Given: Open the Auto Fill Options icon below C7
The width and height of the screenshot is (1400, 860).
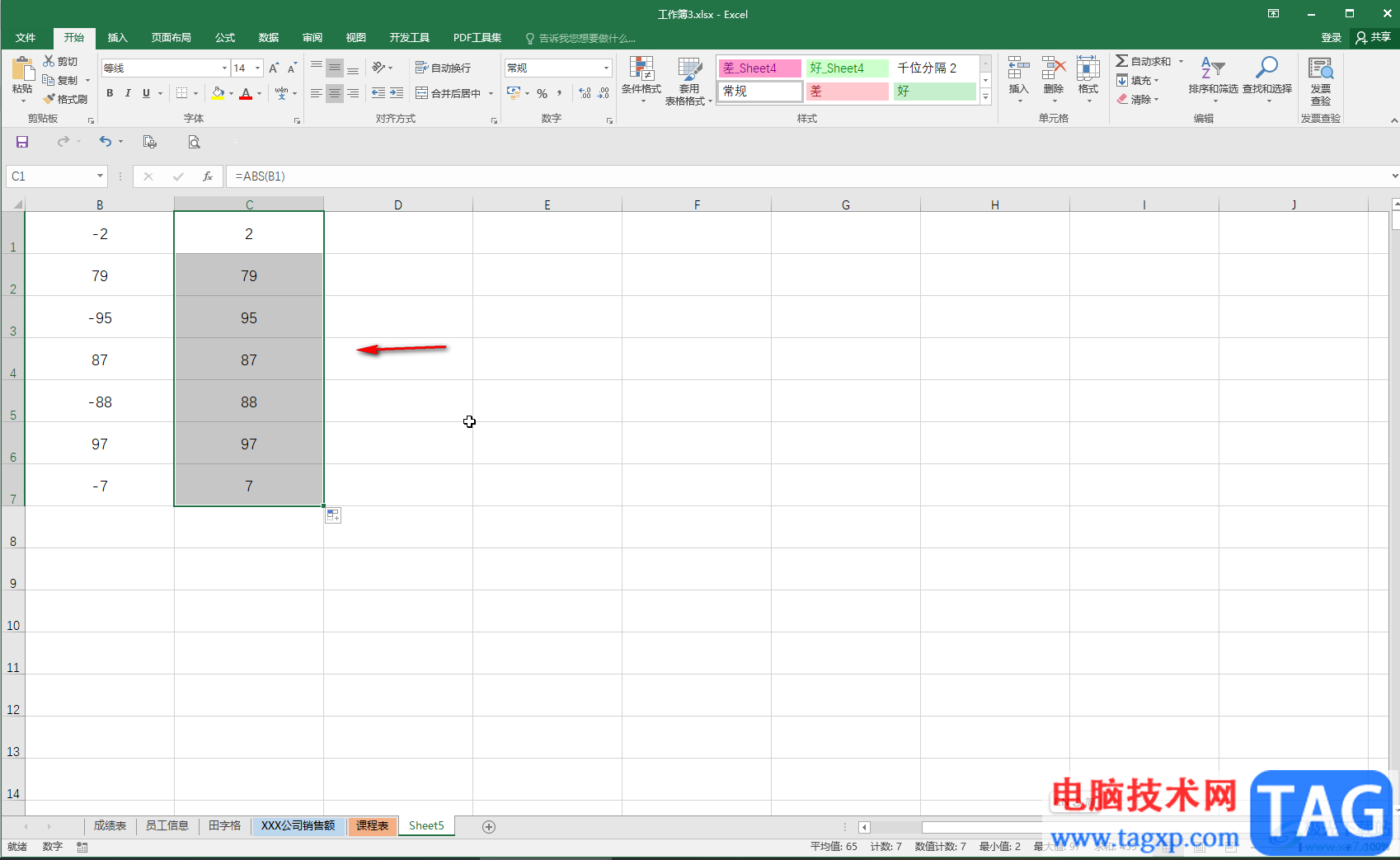Looking at the screenshot, I should click(332, 515).
